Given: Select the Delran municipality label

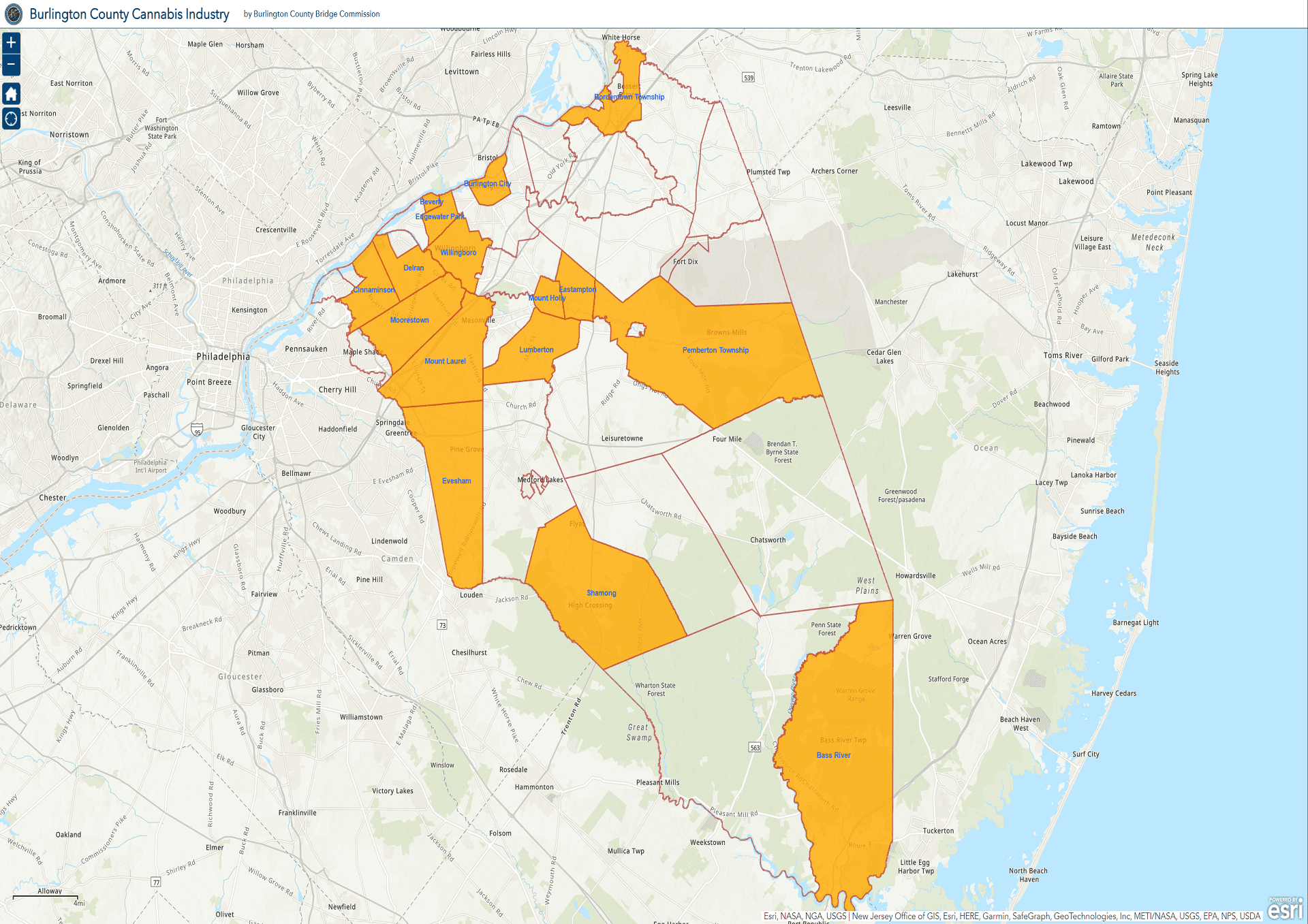Looking at the screenshot, I should (x=414, y=268).
